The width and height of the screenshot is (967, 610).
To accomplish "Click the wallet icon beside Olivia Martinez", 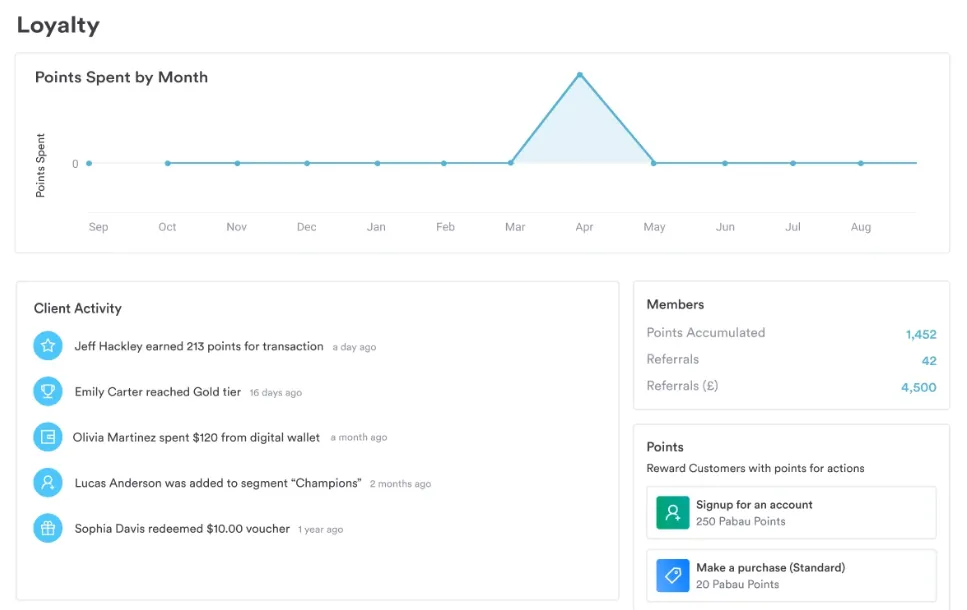I will pos(47,437).
